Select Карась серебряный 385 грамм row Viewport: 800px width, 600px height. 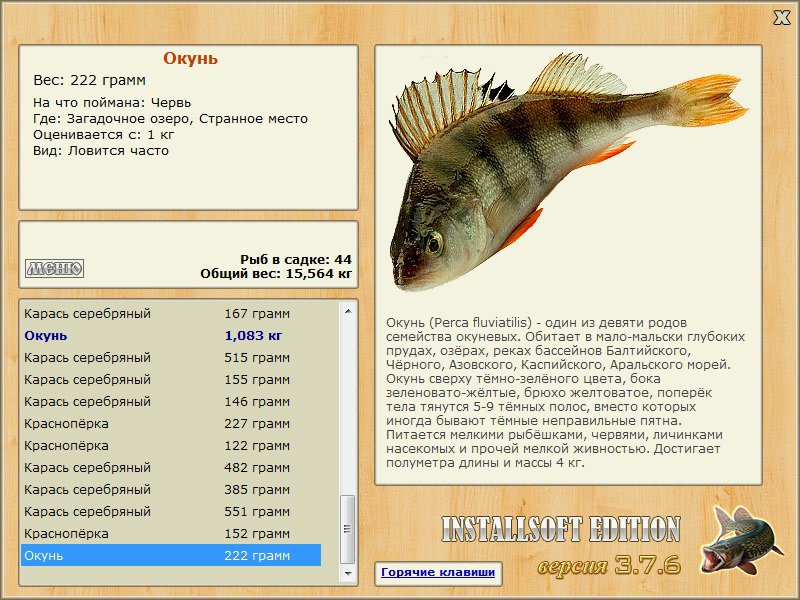point(171,489)
